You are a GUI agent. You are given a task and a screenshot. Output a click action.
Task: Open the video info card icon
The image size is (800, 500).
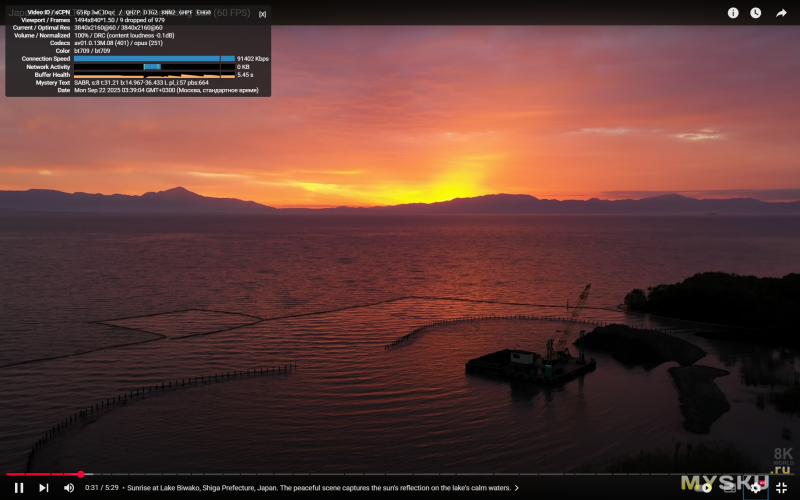(733, 13)
